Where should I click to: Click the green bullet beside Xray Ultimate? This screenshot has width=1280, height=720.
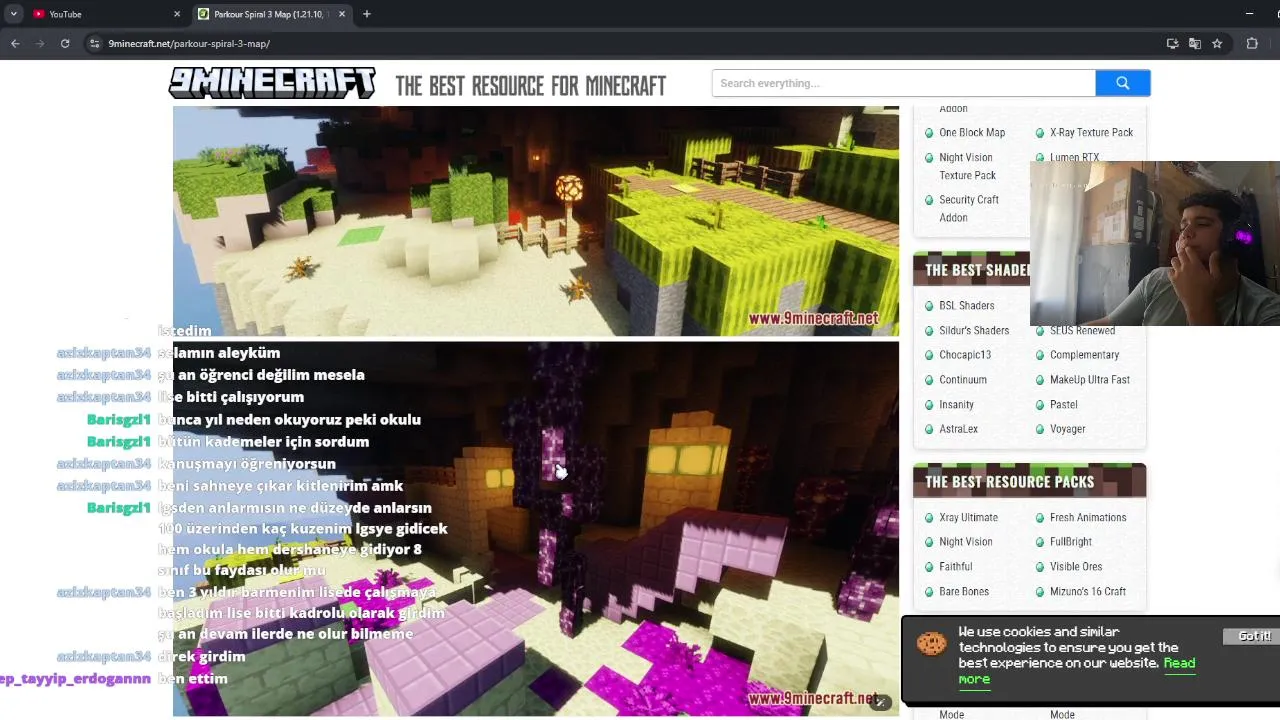929,517
